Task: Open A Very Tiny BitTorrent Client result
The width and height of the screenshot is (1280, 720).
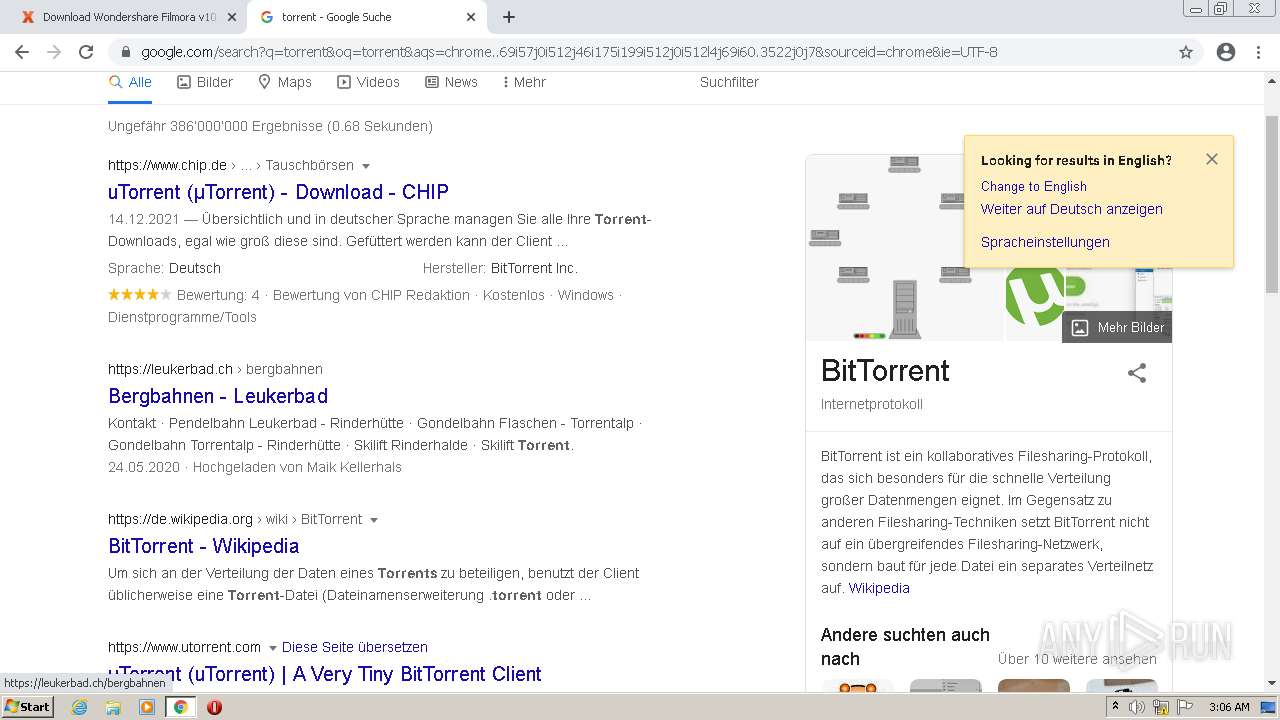Action: pyautogui.click(x=325, y=674)
